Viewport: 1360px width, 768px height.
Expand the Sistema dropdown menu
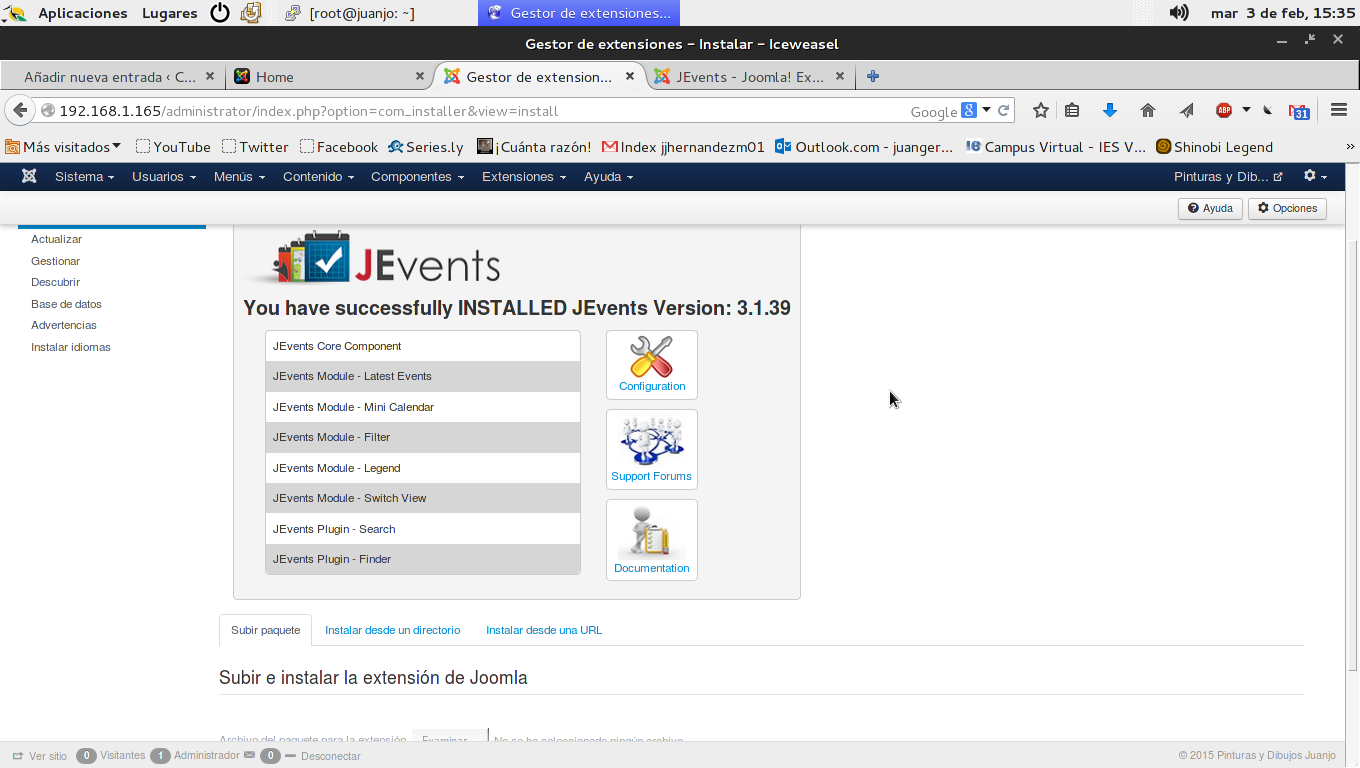point(84,176)
